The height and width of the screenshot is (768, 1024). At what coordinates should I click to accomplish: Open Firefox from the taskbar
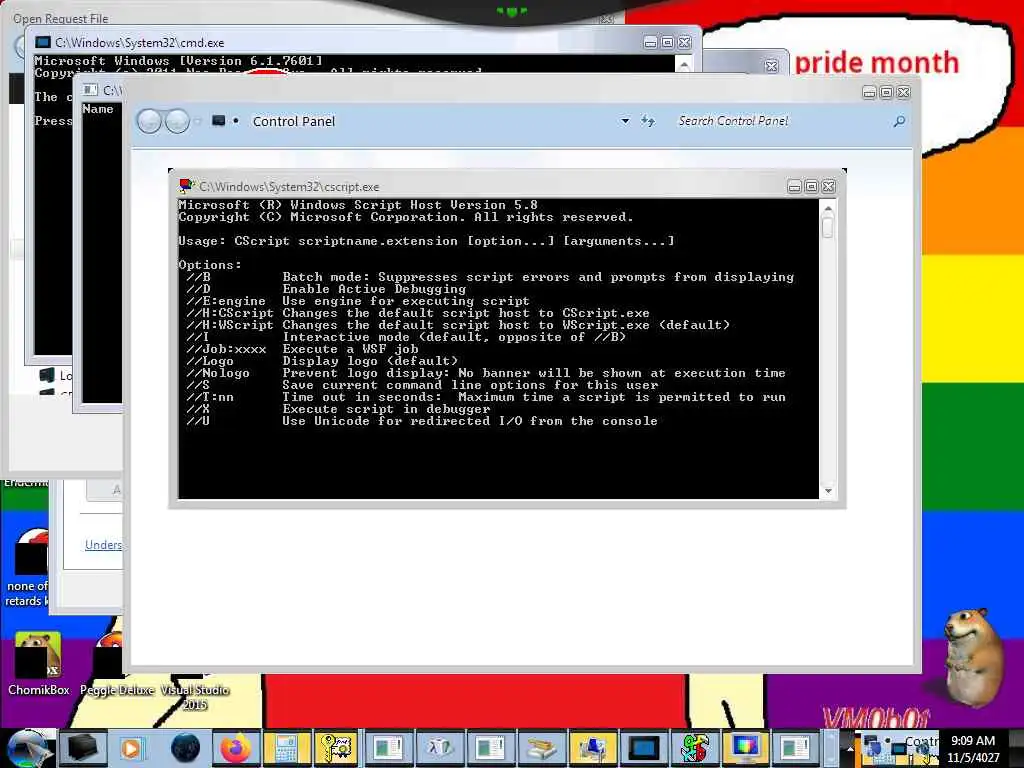[x=235, y=748]
